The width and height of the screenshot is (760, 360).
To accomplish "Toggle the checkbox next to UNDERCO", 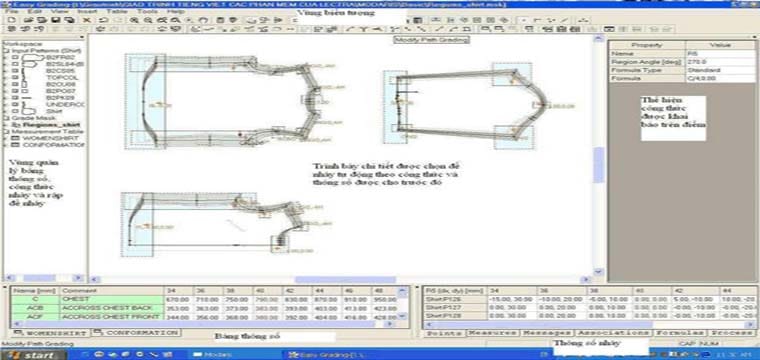I will pyautogui.click(x=15, y=104).
